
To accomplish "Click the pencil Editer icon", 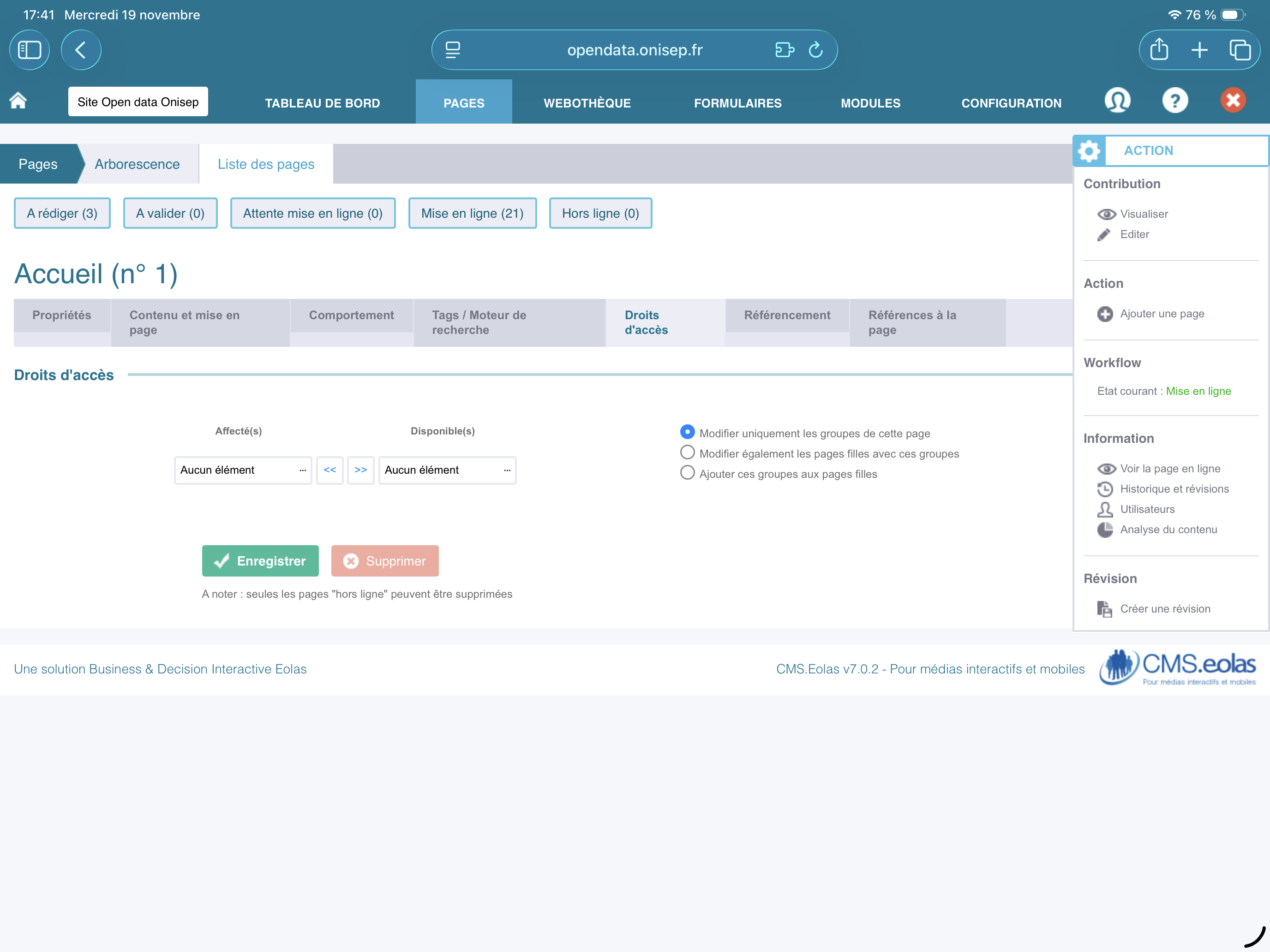I will point(1103,235).
